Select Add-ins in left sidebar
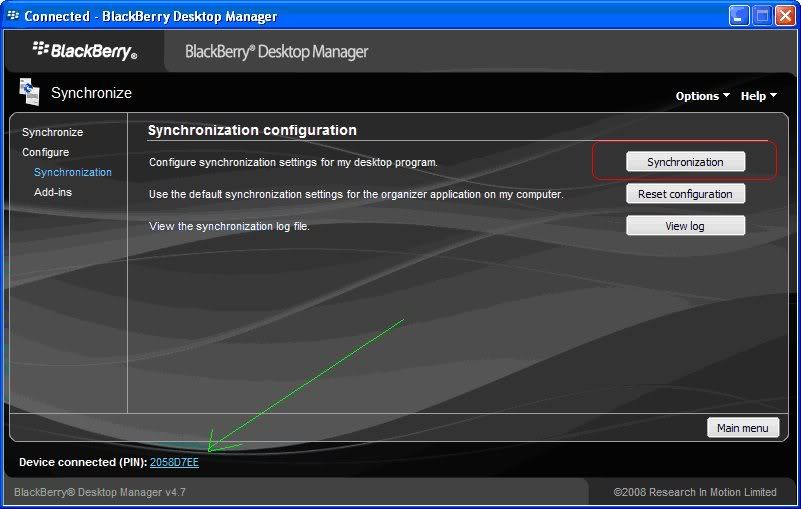Screen dimensions: 801x509 pyautogui.click(x=53, y=192)
